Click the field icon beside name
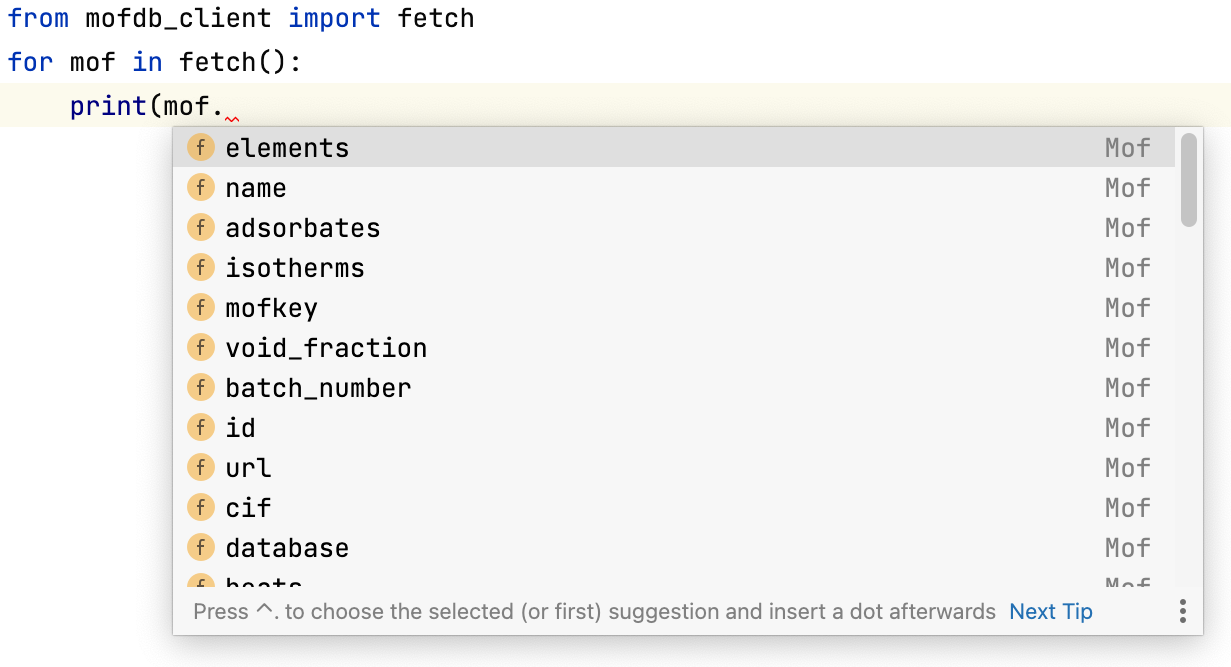The width and height of the screenshot is (1231, 667). click(x=201, y=188)
